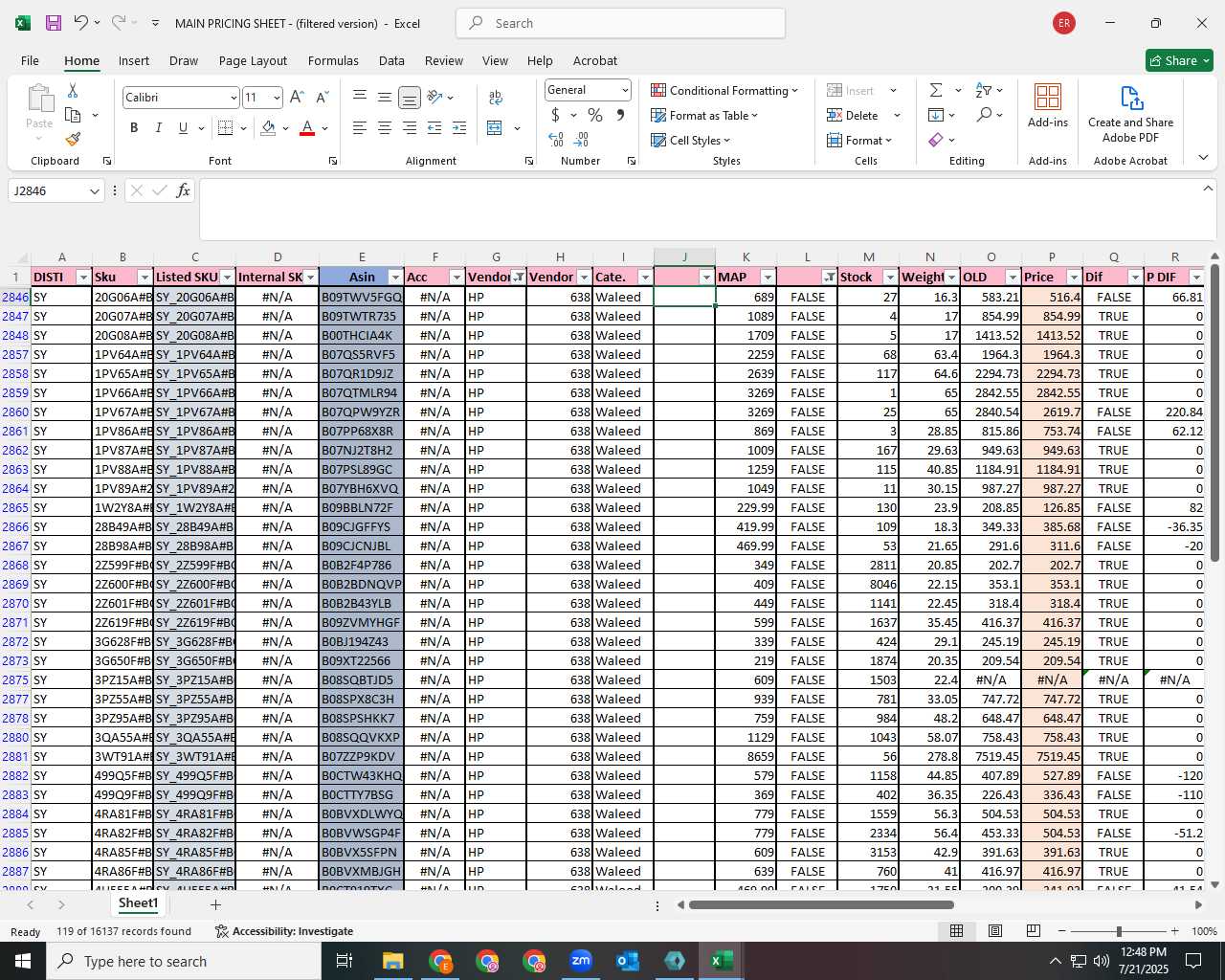
Task: Toggle Bold formatting
Action: click(x=134, y=128)
